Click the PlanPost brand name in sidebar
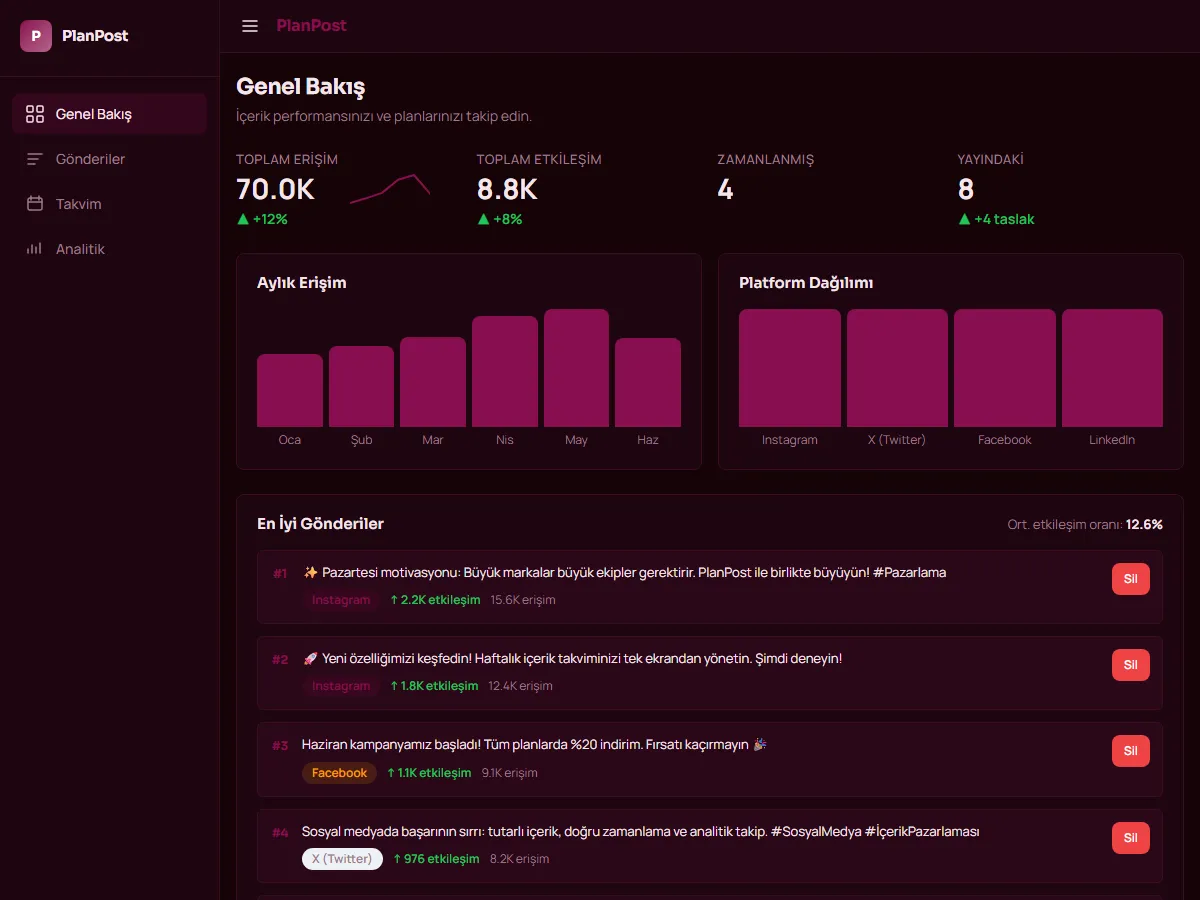The height and width of the screenshot is (900, 1200). click(95, 36)
